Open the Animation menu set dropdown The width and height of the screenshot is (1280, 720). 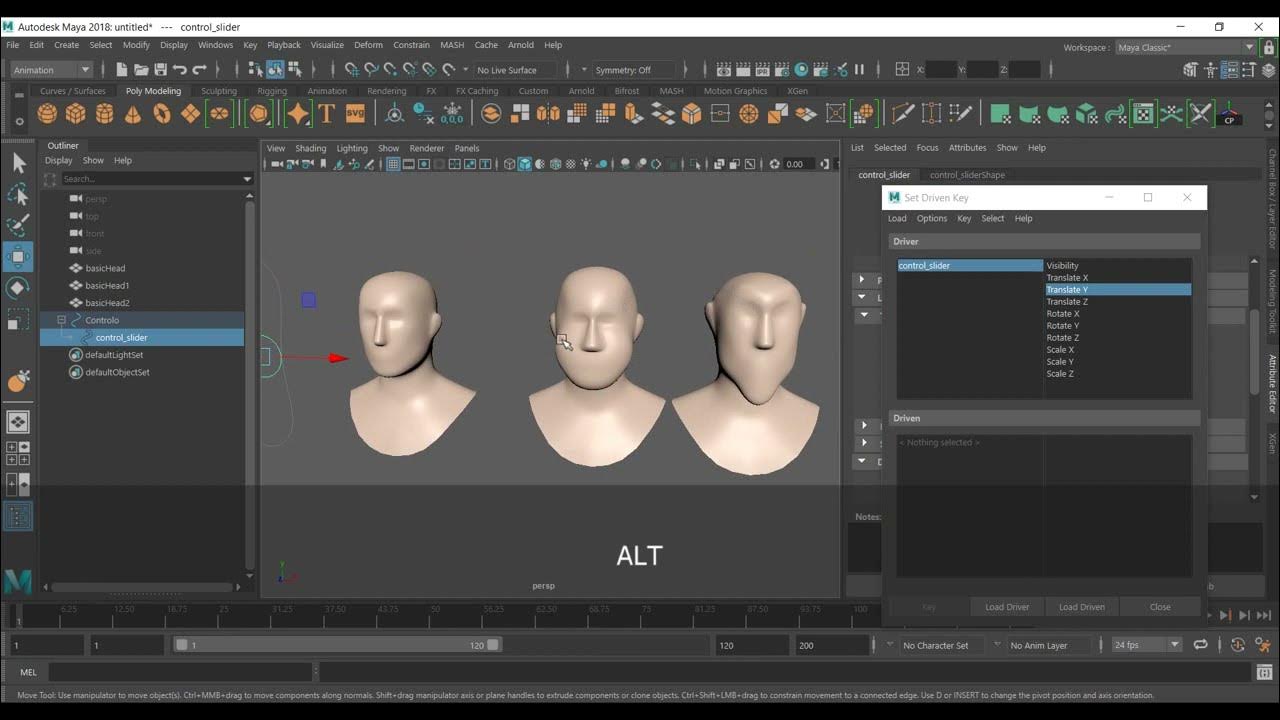click(51, 70)
